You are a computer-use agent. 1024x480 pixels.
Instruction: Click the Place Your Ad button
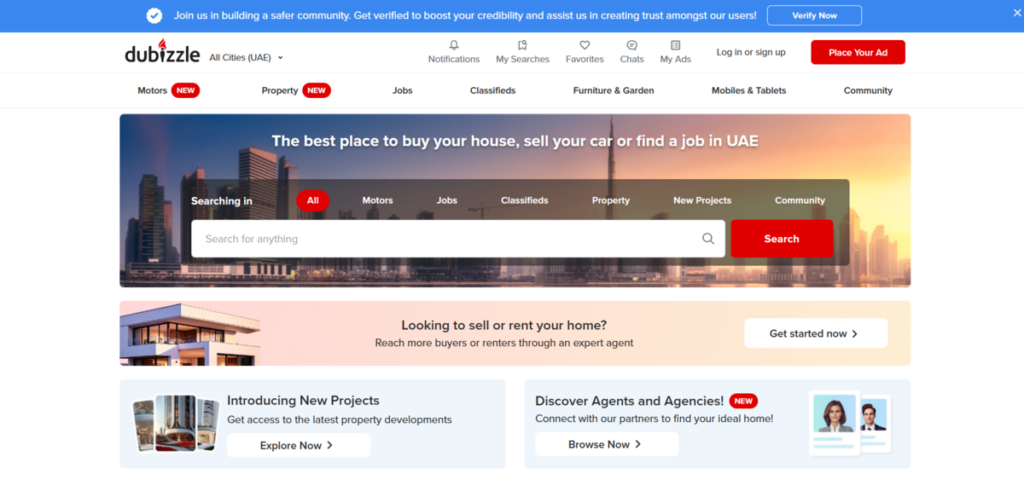click(858, 52)
